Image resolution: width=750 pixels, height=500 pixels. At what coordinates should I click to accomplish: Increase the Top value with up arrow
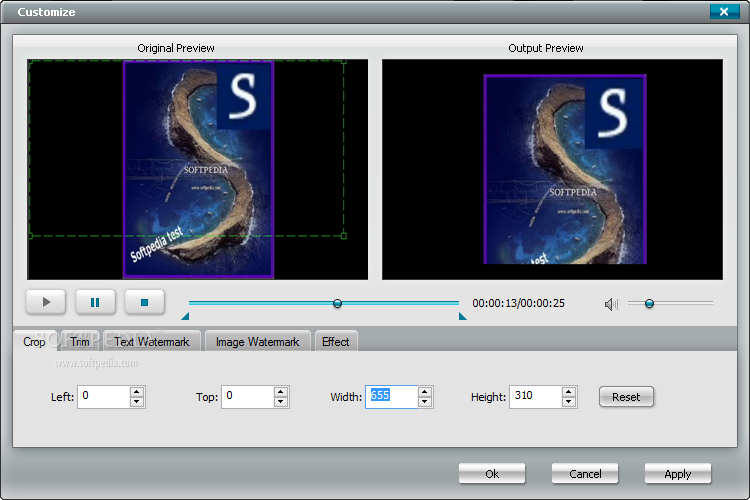[x=281, y=391]
